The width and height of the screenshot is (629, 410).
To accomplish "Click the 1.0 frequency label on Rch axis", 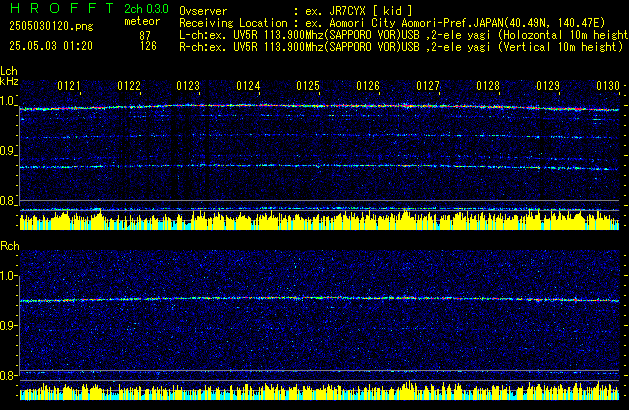I will (x=7, y=276).
